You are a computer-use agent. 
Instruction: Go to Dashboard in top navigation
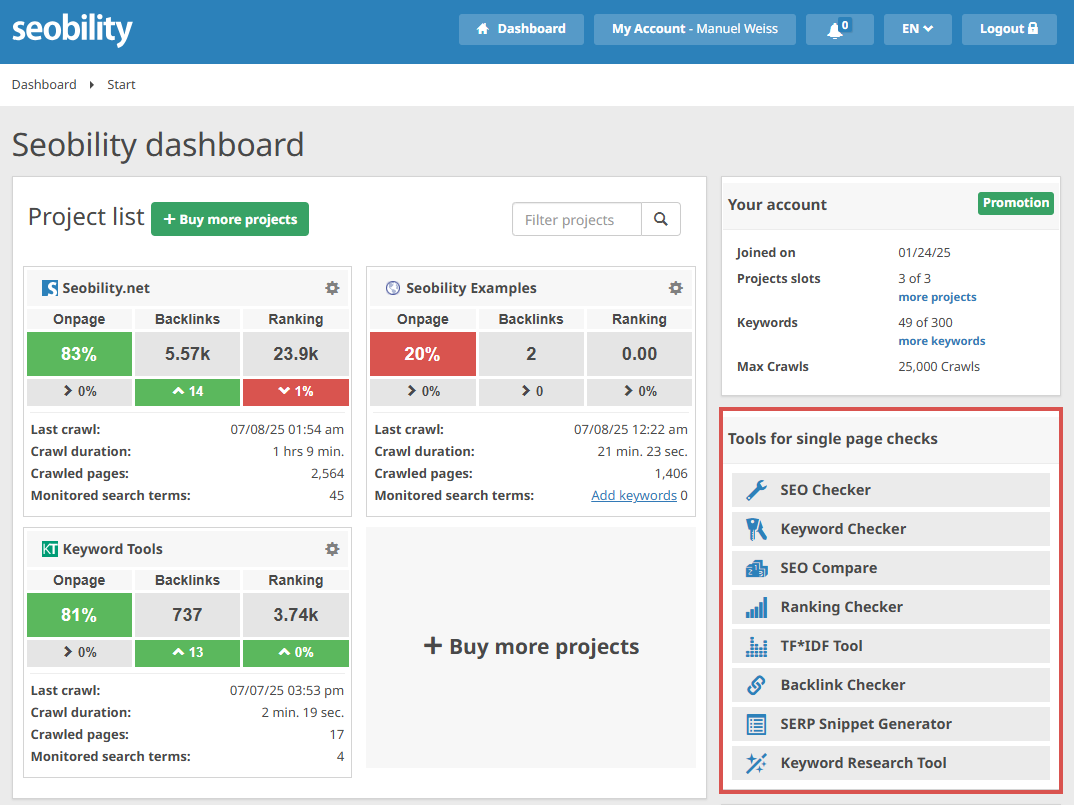coord(521,29)
